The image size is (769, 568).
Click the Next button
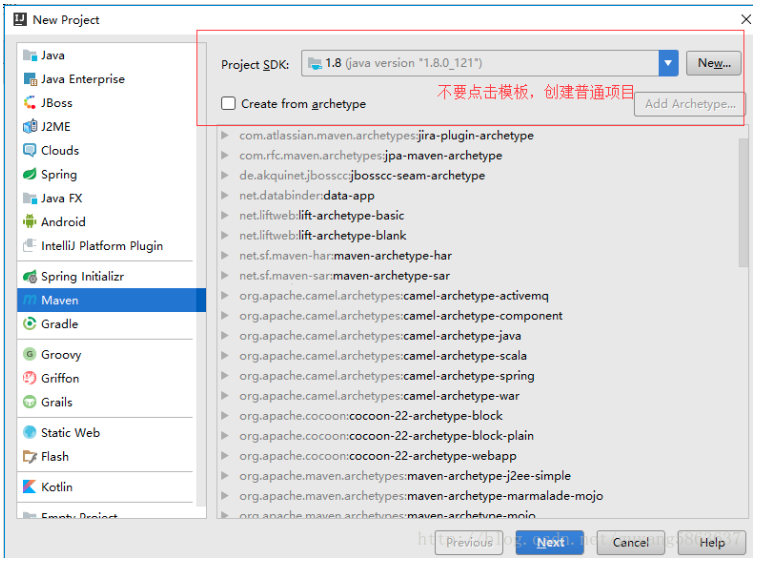point(550,542)
